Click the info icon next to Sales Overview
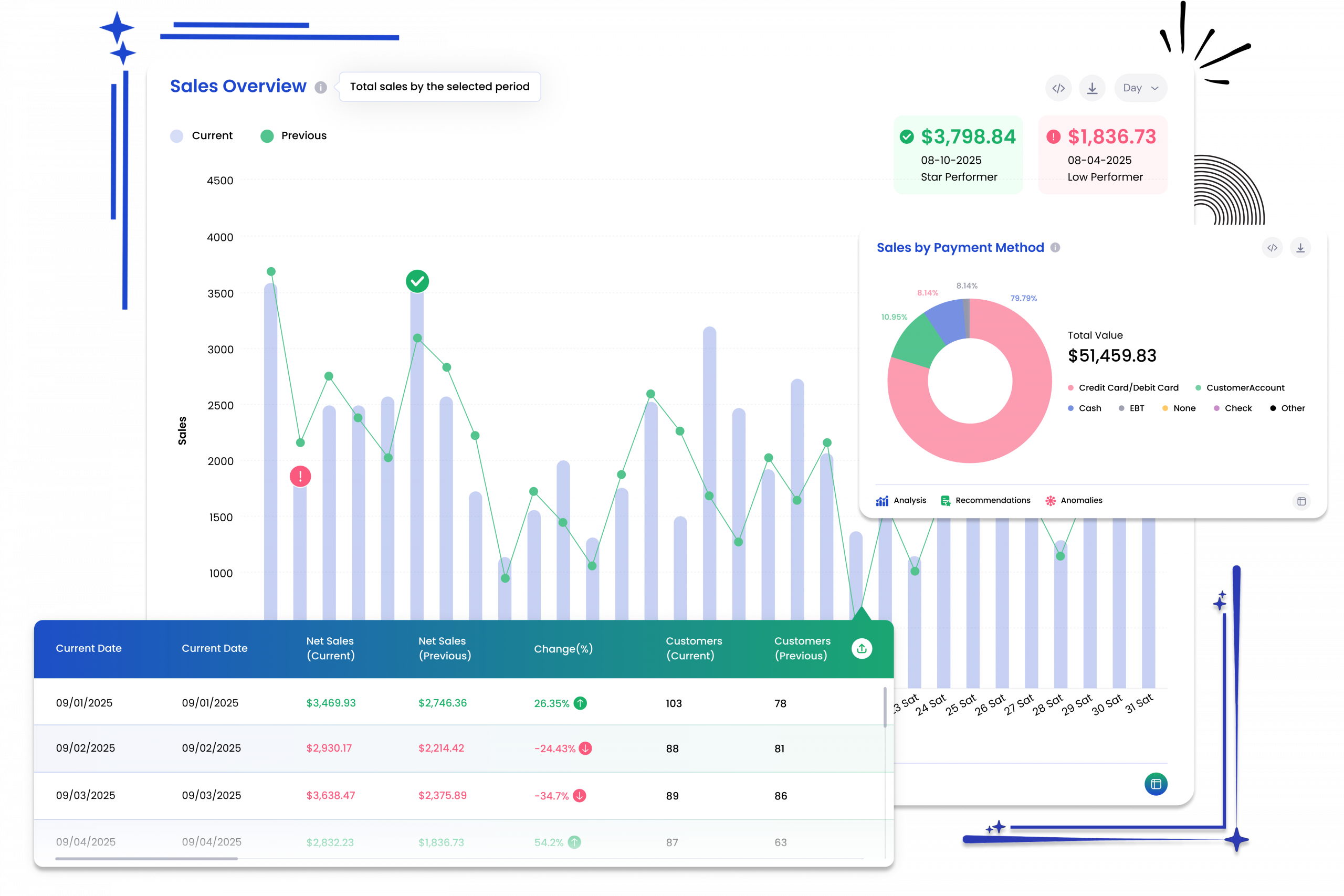 tap(321, 88)
